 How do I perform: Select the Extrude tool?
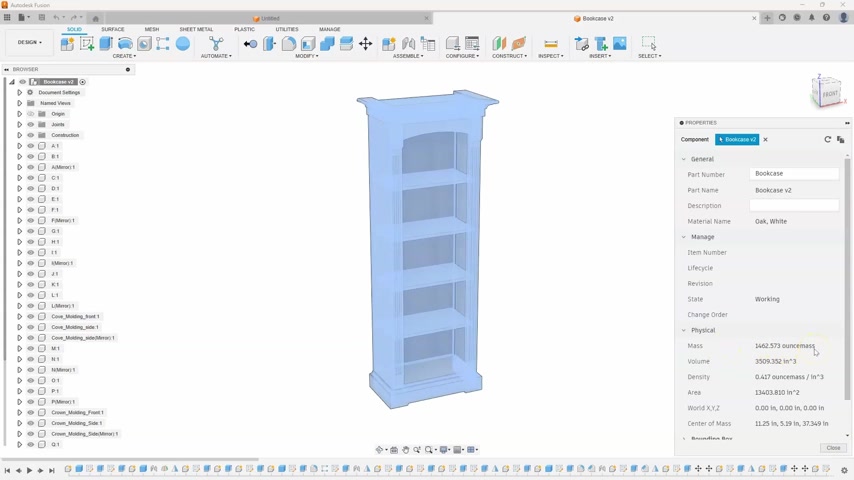106,44
